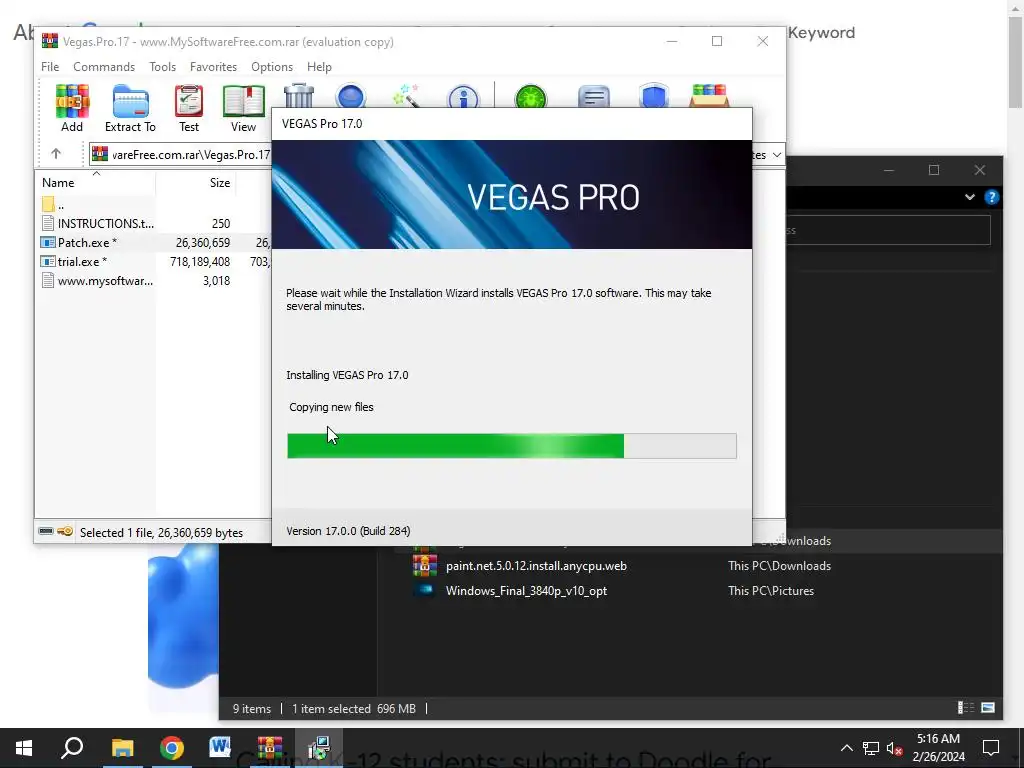Select paint.net.5.0.12.install.anycpu.web in File Explorer
Viewport: 1024px width, 768px height.
(536, 566)
